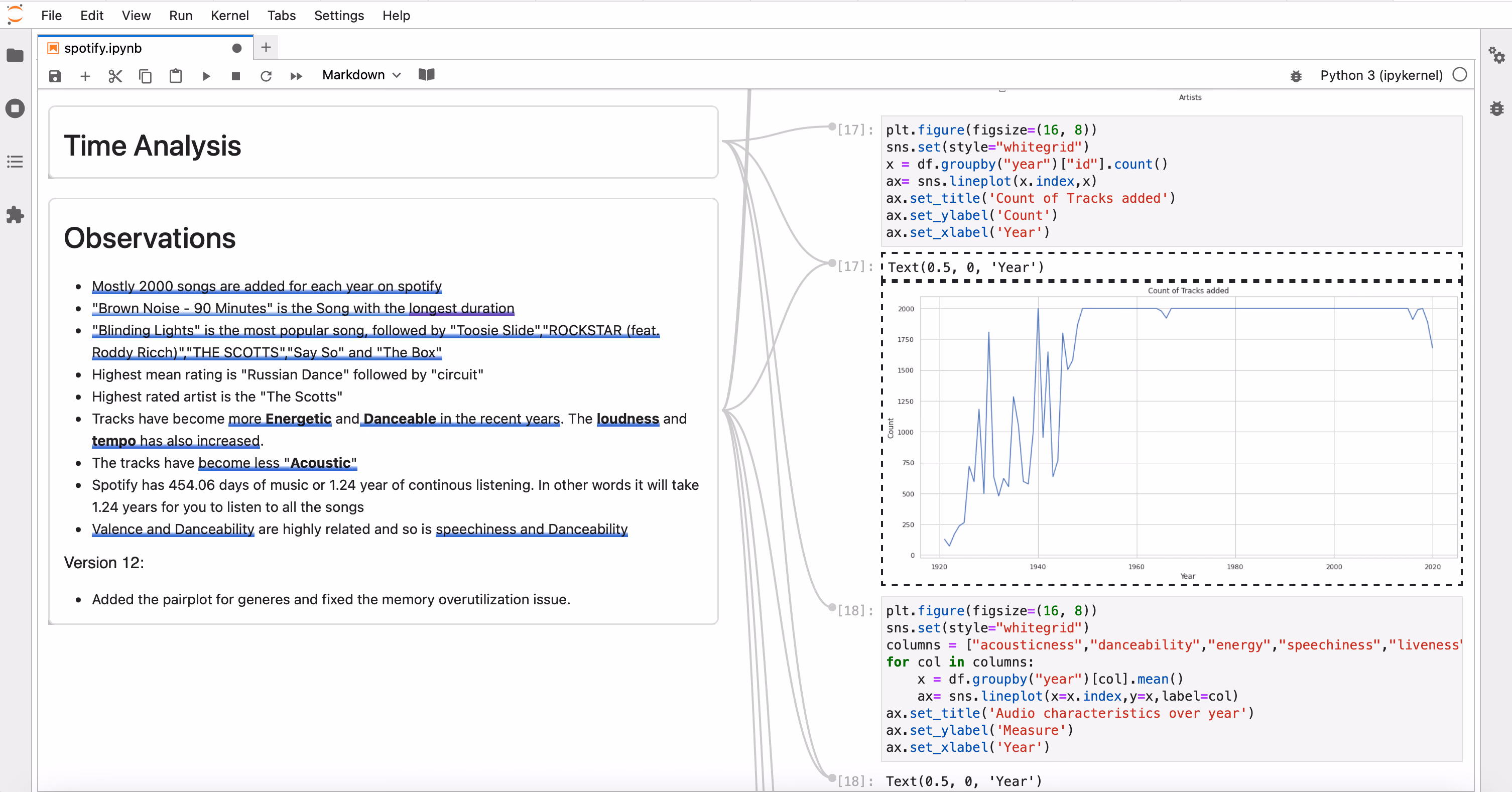Image resolution: width=1512 pixels, height=792 pixels.
Task: Click the set_title('Count of Tracks added') code line
Action: tap(1031, 198)
